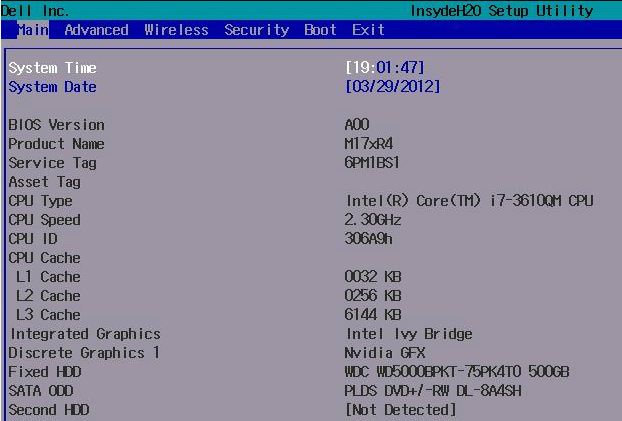622x421 pixels.
Task: Click the 2.30GHz value
Action: pos(373,219)
